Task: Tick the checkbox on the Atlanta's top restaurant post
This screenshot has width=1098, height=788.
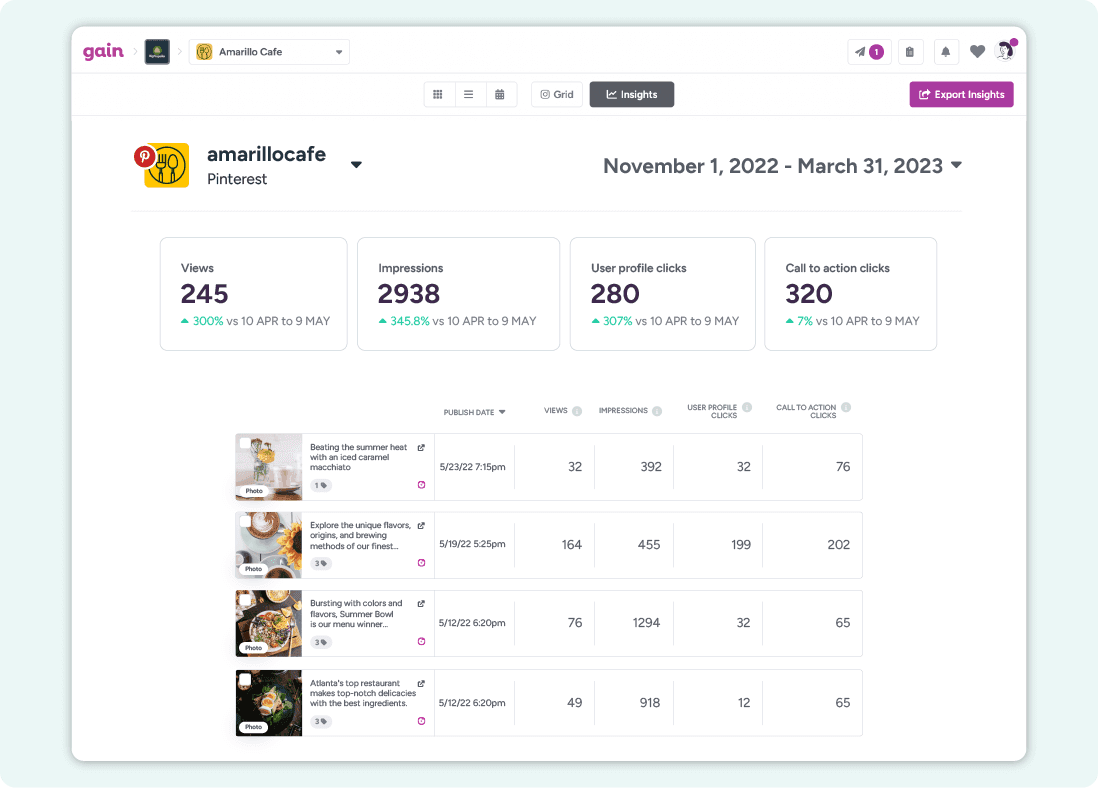Action: 245,679
